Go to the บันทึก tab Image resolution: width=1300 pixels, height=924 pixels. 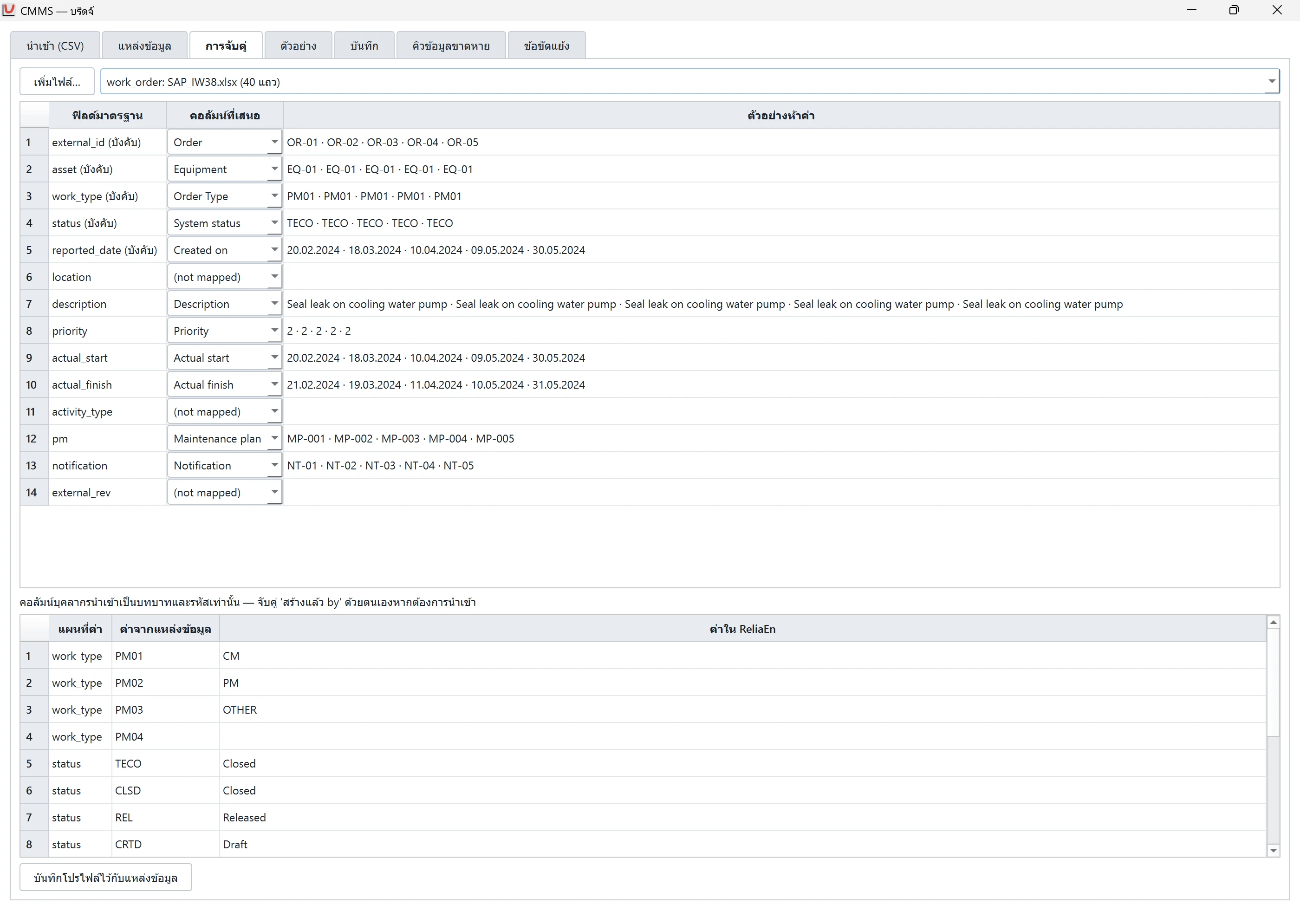(x=364, y=46)
